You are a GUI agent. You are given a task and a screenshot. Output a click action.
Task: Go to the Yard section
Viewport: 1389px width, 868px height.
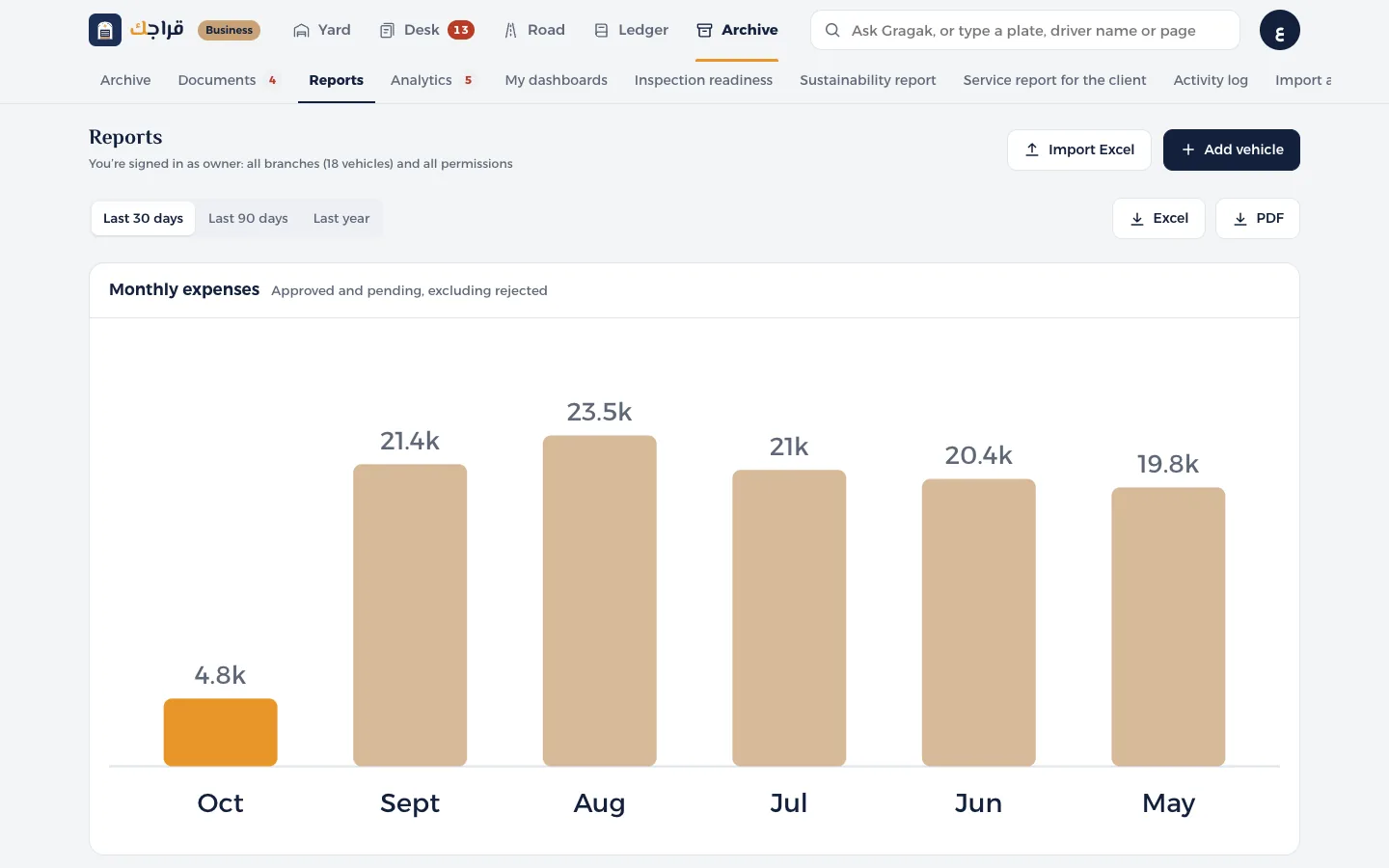click(322, 30)
